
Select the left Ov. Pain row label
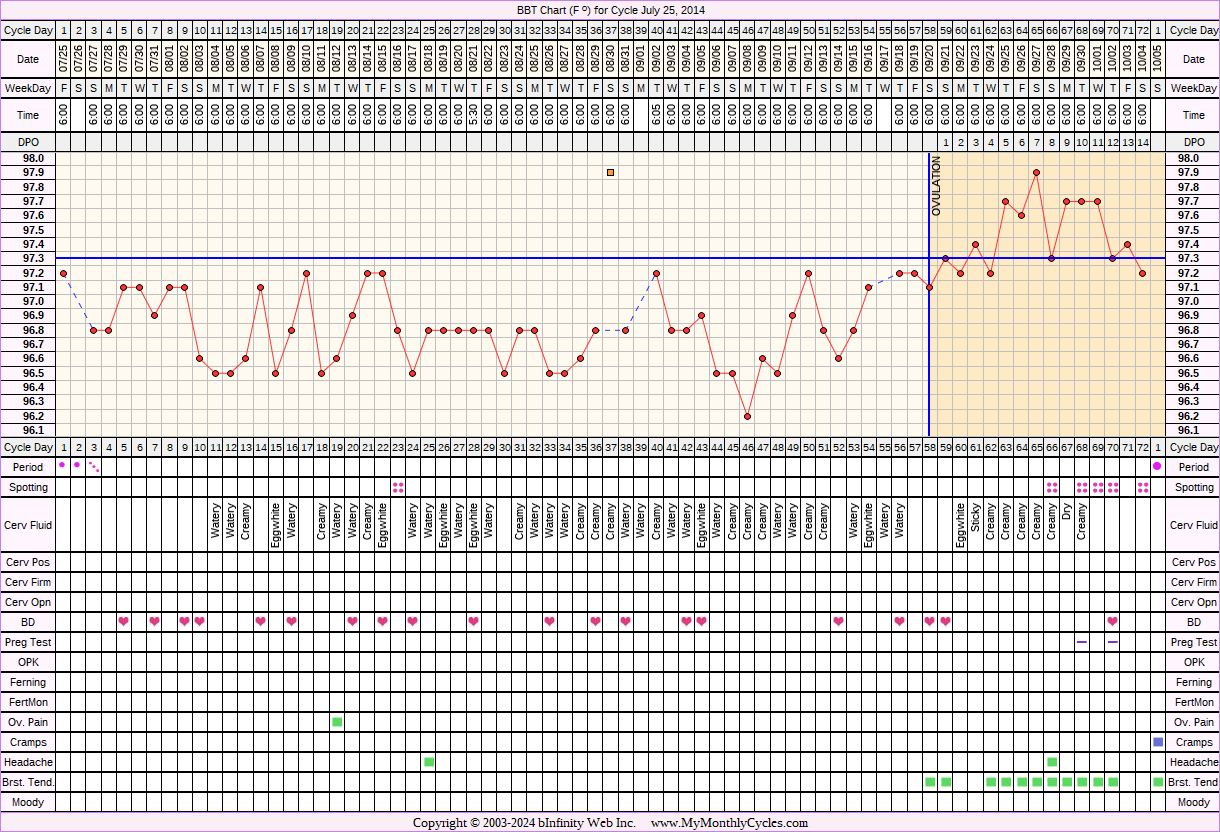29,722
